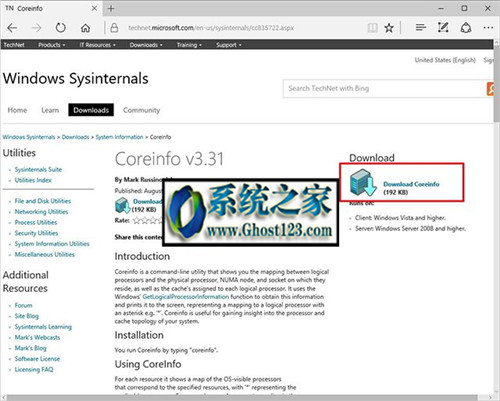Open the browser home page icon
This screenshot has height=401, width=500.
click(x=85, y=28)
